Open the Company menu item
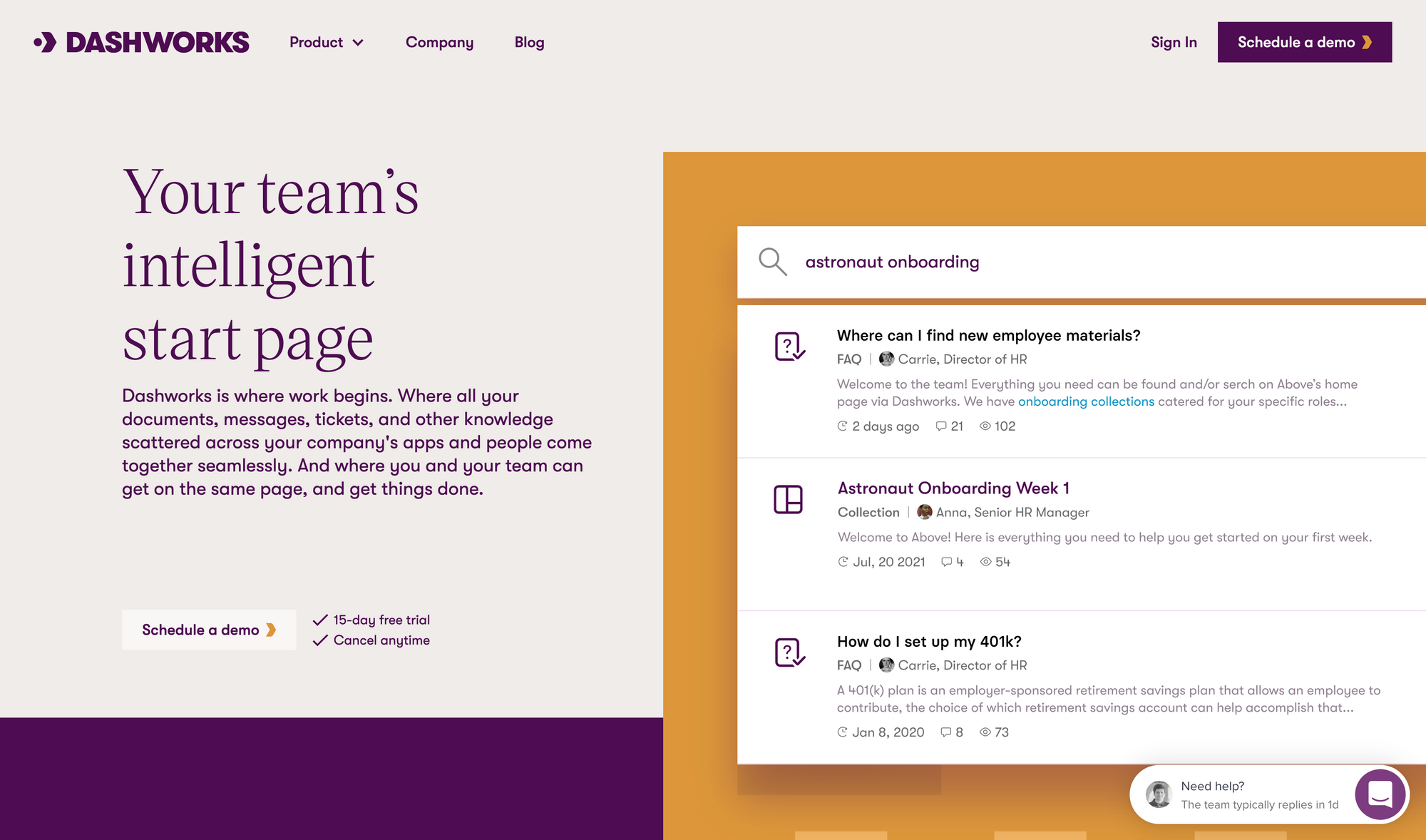This screenshot has height=840, width=1426. coord(439,42)
